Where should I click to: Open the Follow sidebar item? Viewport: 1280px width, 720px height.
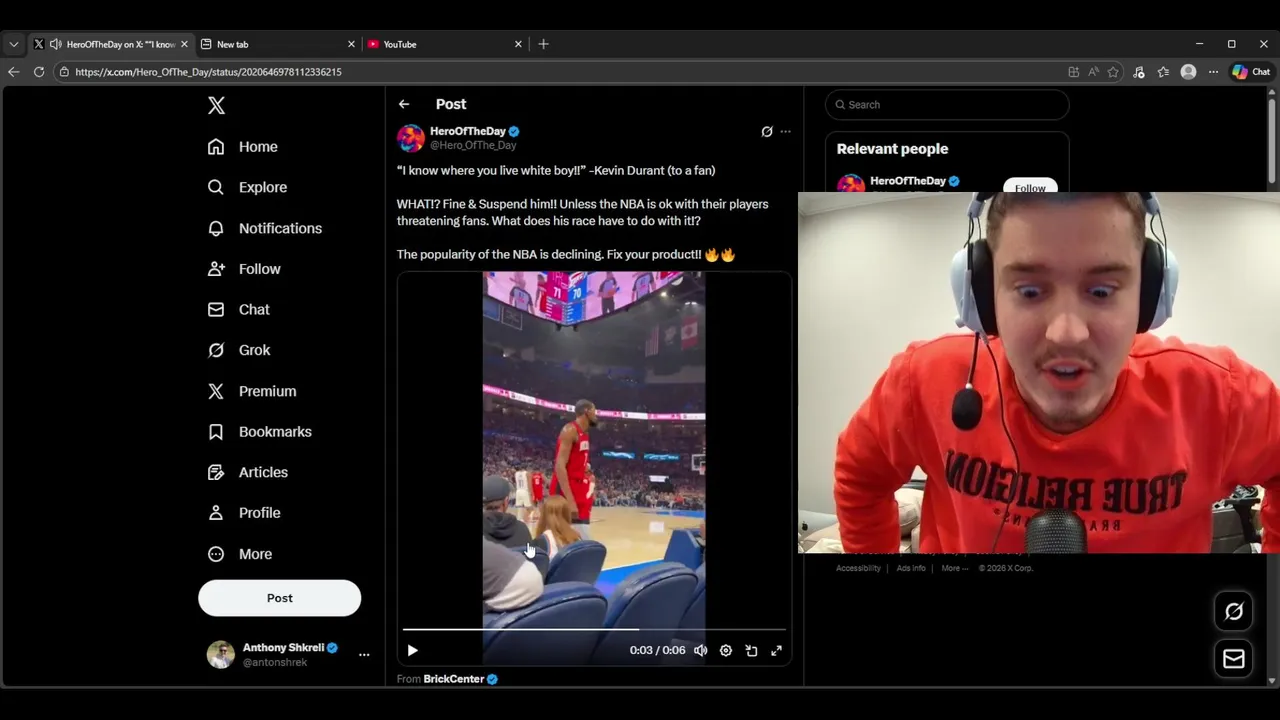coord(244,269)
